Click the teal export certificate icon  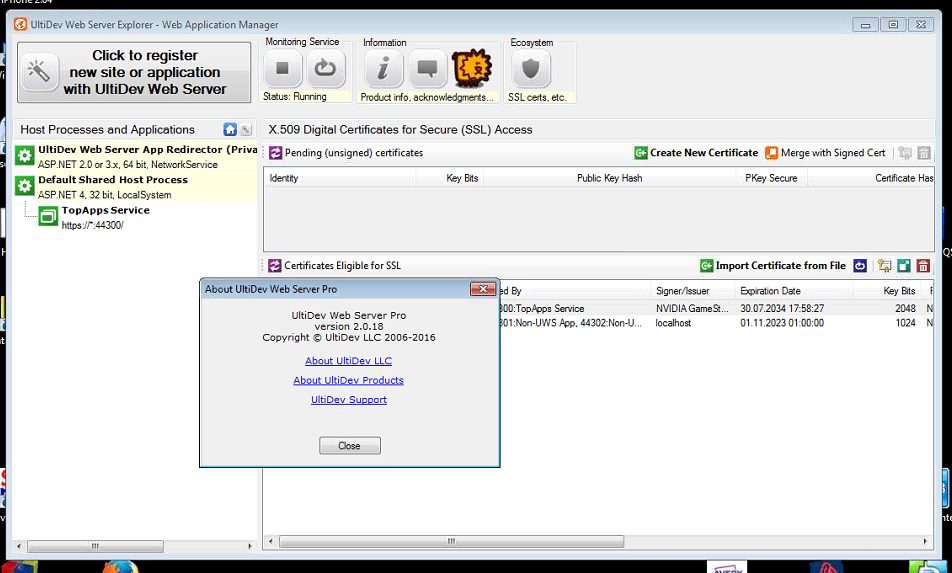click(904, 266)
